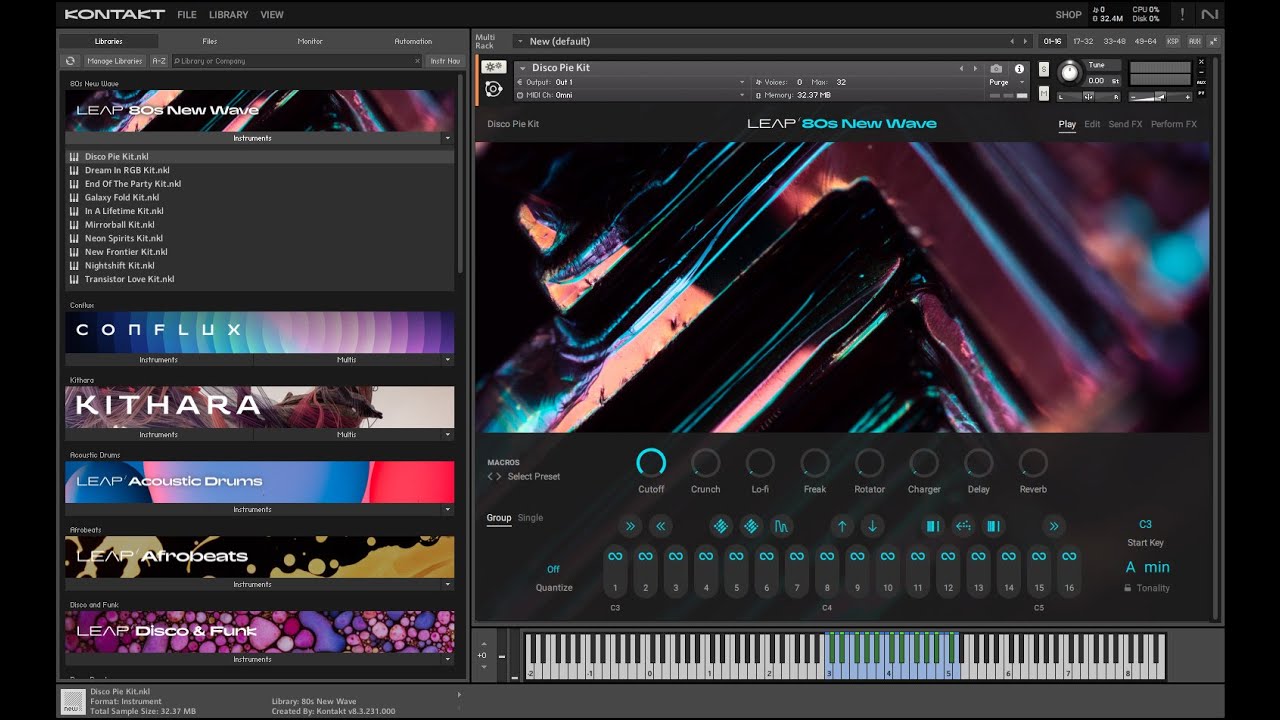Image resolution: width=1280 pixels, height=720 pixels.
Task: Click the Tune knob
Action: [x=1070, y=71]
